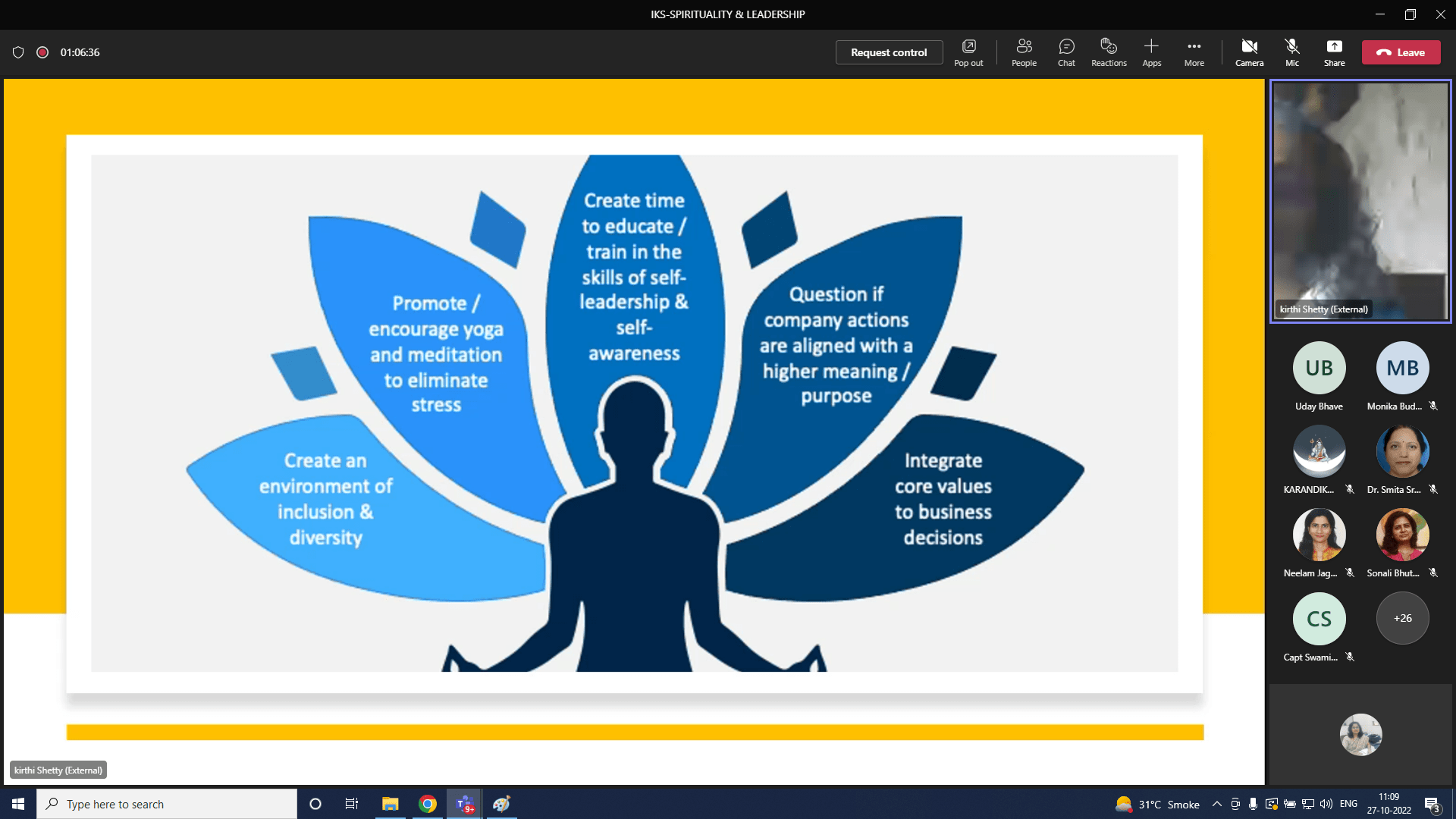This screenshot has height=819, width=1456.
Task: Turn on the Camera
Action: [1249, 52]
